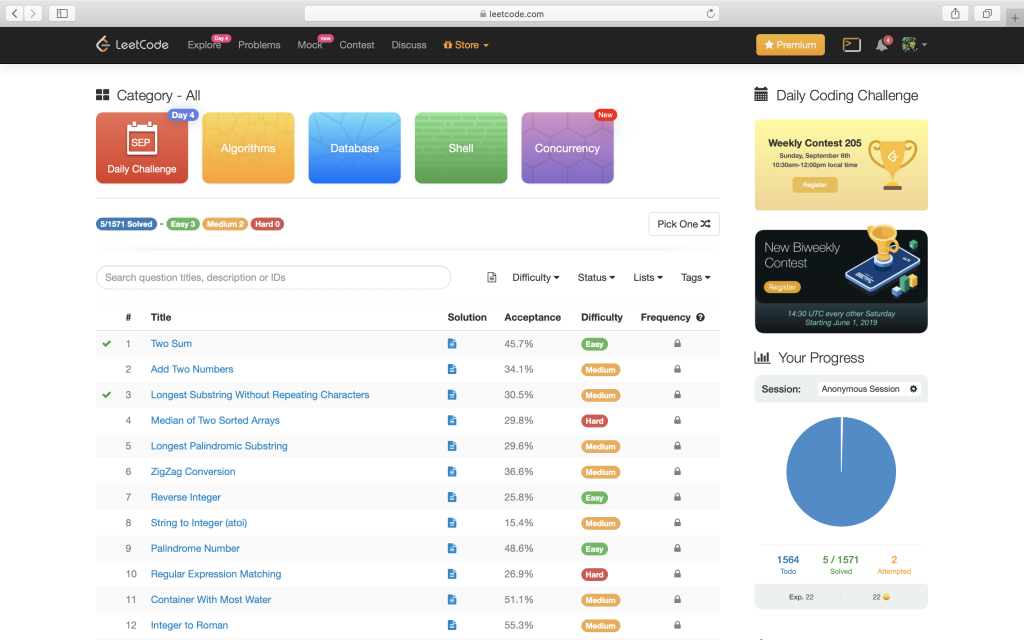The image size is (1024, 640).
Task: Open the Add Two Numbers solution icon
Action: 452,369
